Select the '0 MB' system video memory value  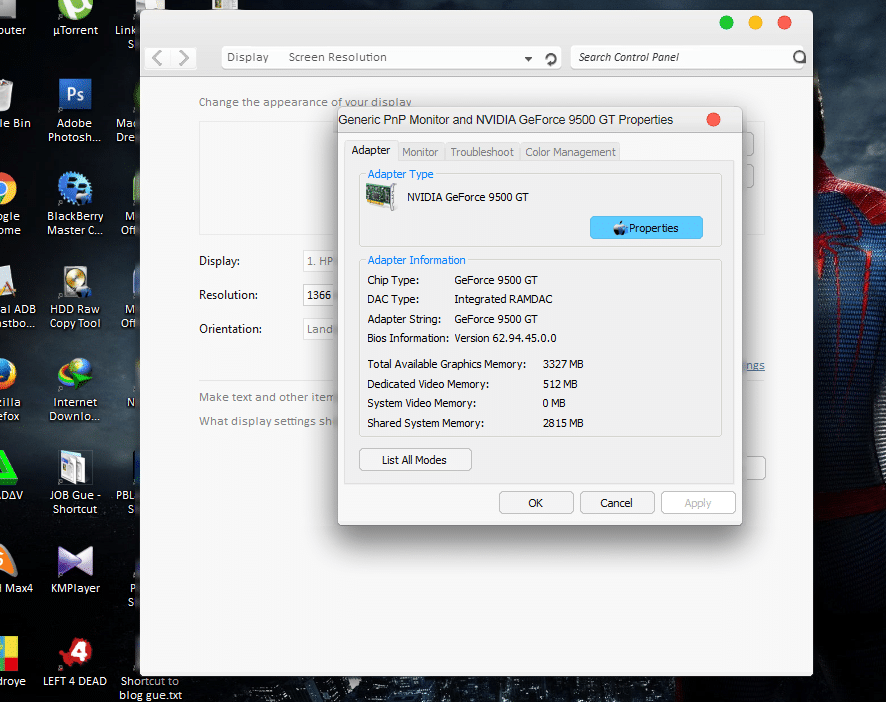554,403
